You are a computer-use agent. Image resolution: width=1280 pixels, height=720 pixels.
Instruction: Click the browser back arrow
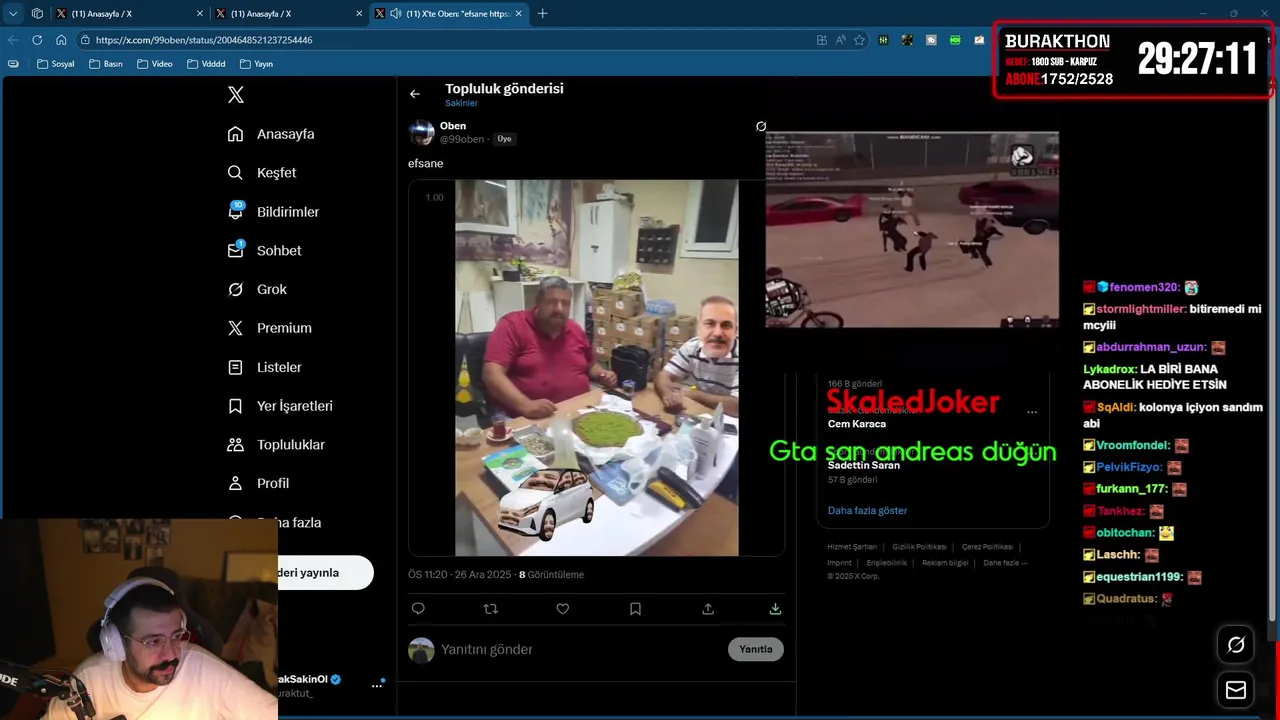pyautogui.click(x=13, y=40)
